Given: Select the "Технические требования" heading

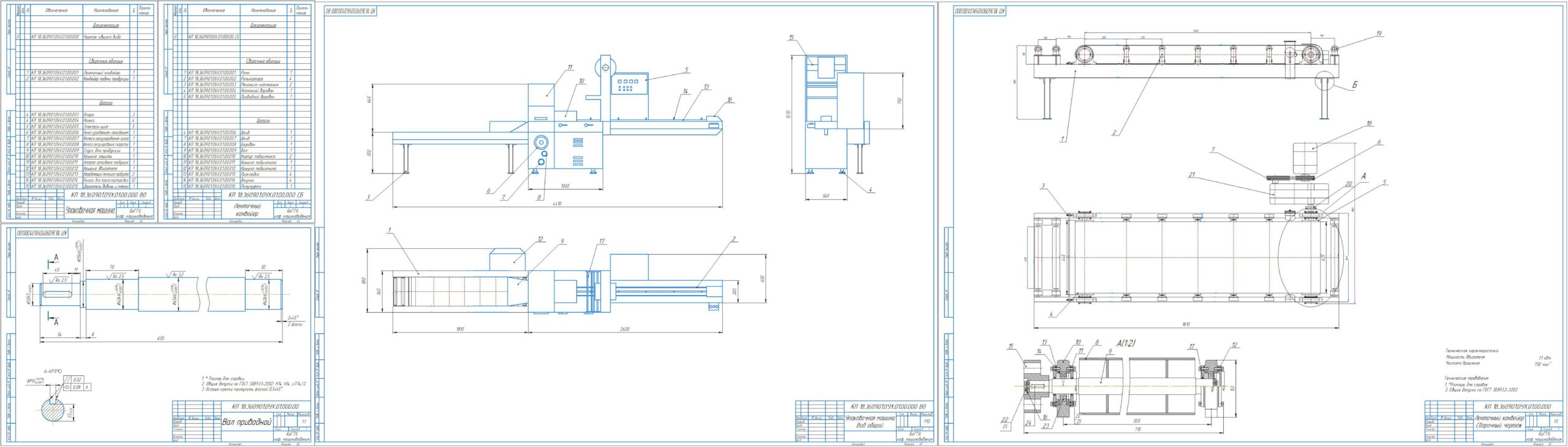Looking at the screenshot, I should (1465, 378).
